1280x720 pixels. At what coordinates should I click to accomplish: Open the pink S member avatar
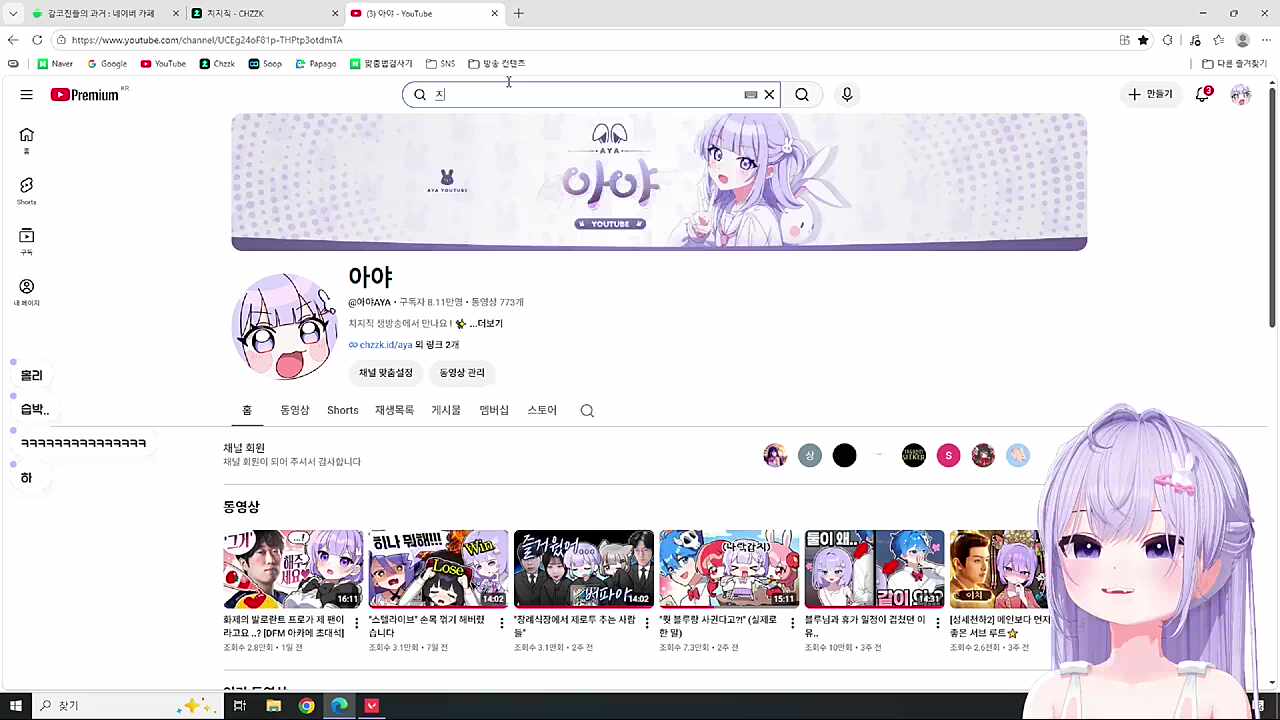tap(948, 456)
